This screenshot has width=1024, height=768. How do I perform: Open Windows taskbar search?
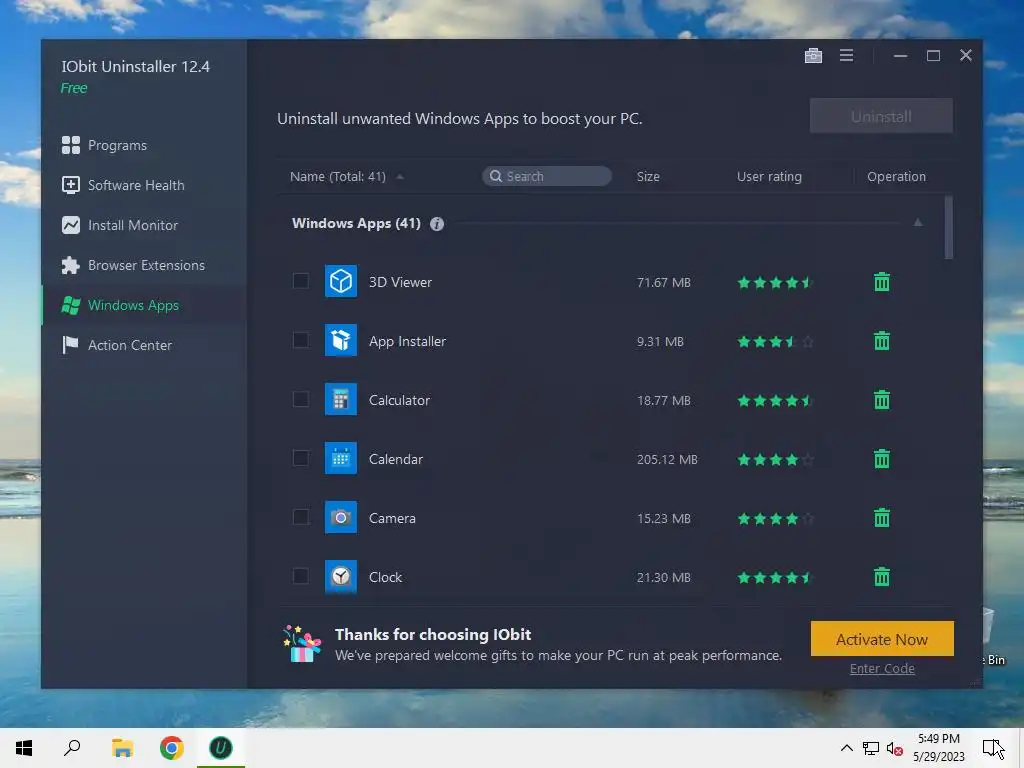click(x=72, y=748)
